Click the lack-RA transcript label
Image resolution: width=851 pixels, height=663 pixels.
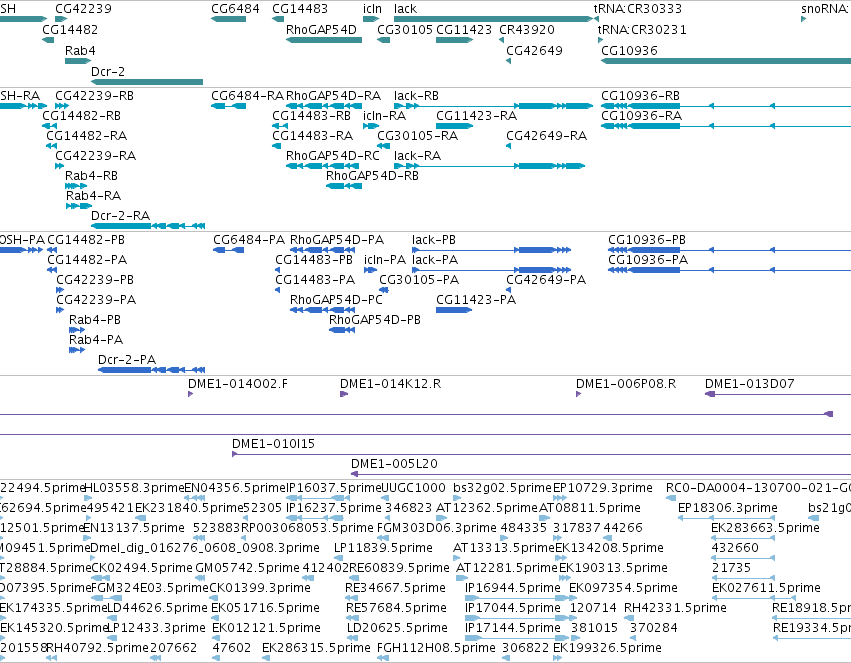(x=417, y=156)
